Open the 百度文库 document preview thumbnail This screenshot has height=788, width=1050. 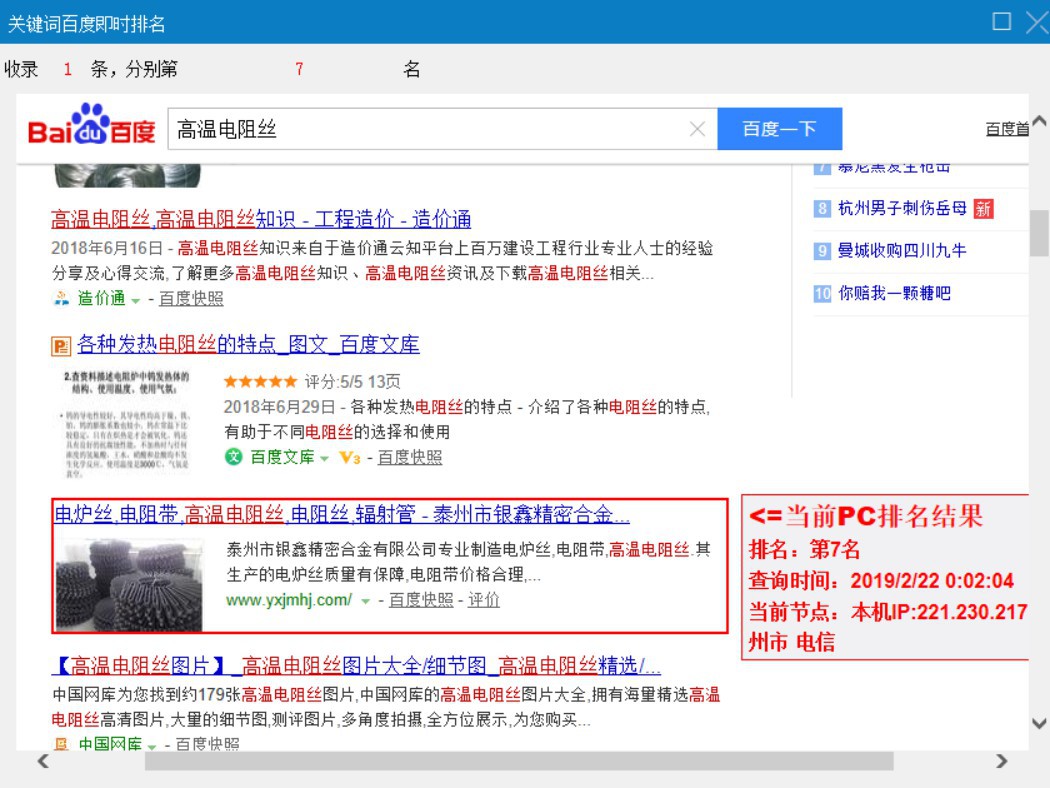127,423
